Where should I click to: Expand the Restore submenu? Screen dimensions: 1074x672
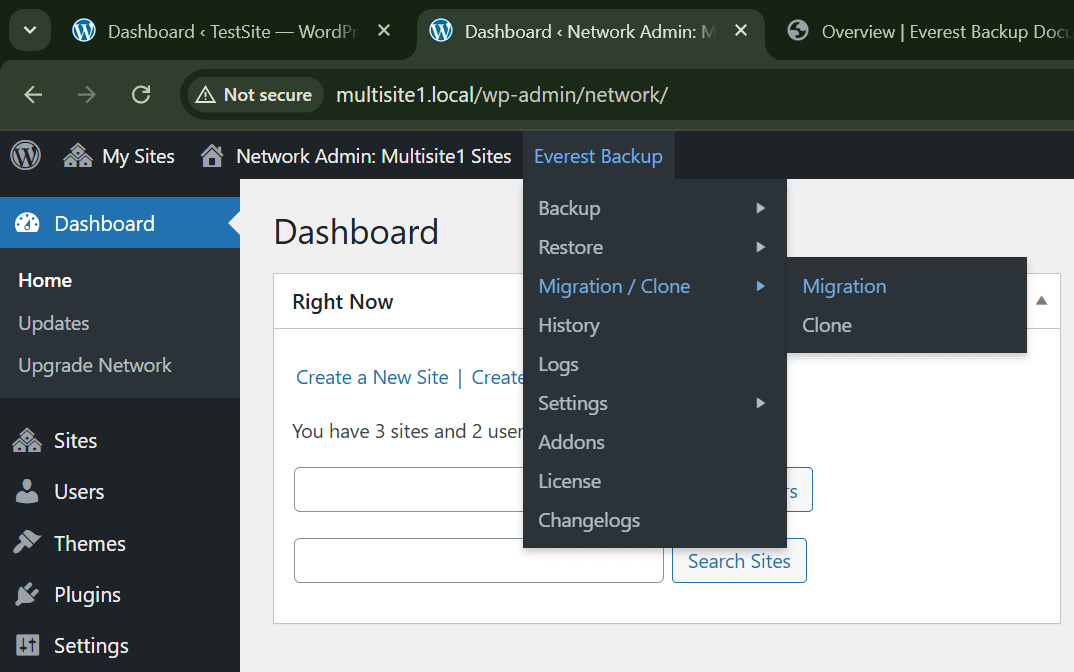click(x=570, y=247)
